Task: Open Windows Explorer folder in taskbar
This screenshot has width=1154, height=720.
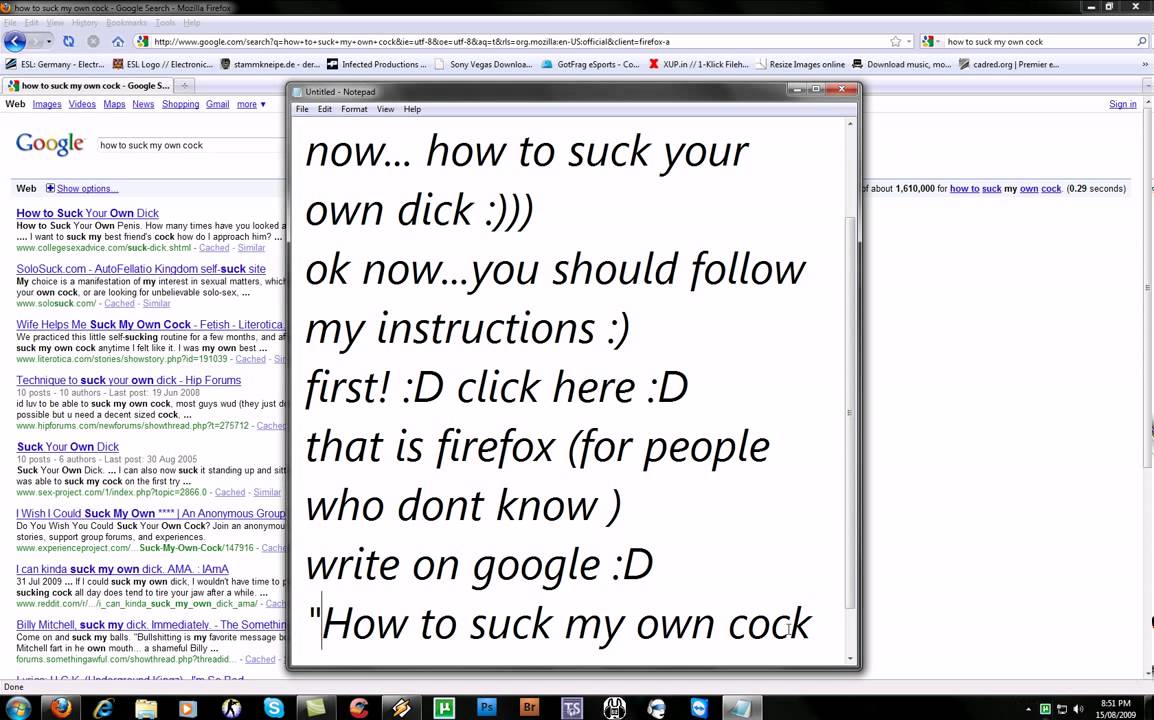Action: tap(146, 707)
